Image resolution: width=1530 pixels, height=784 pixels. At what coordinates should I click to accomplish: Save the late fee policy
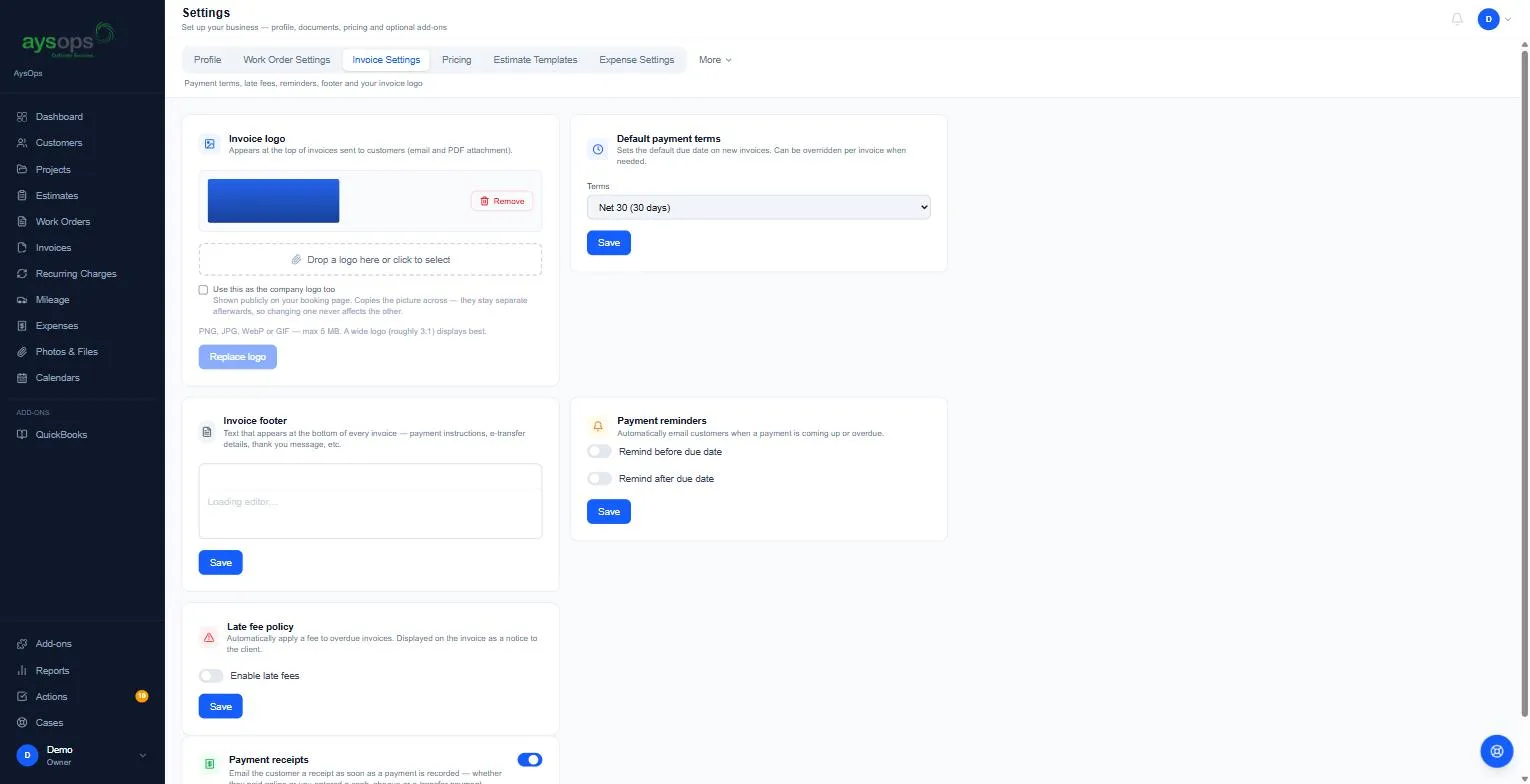point(220,707)
